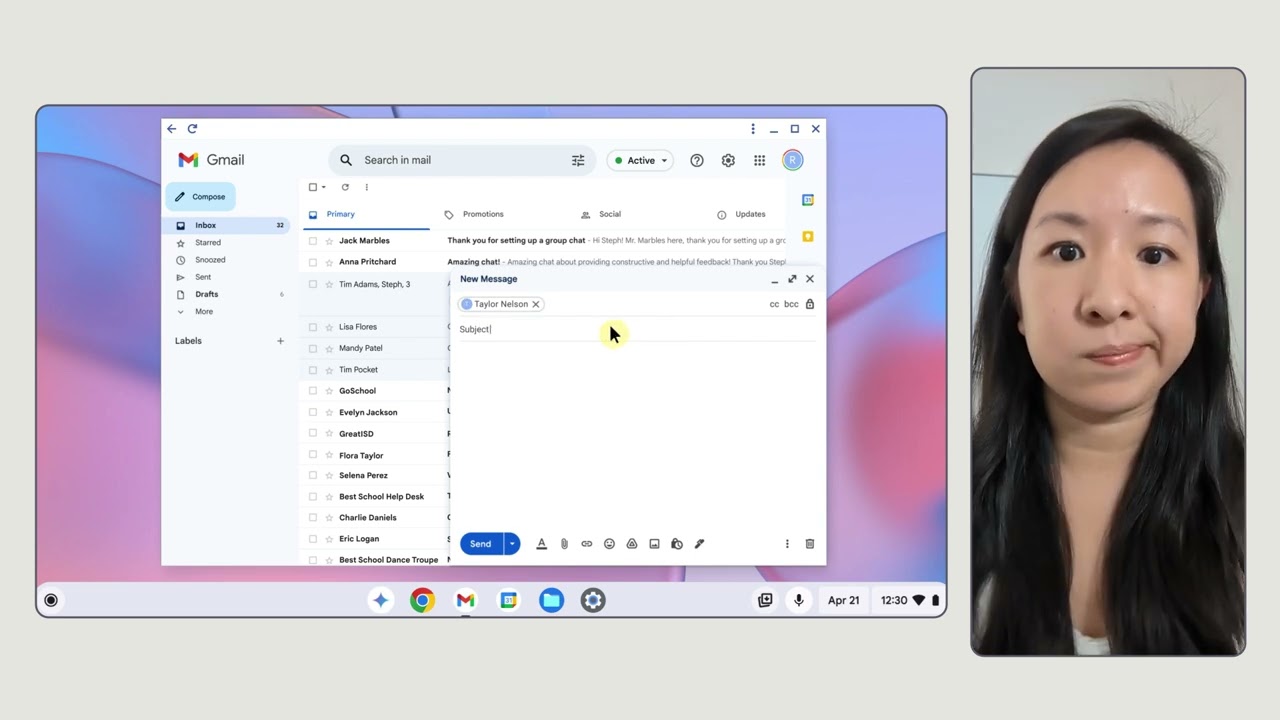Select the email from Jack Marbles
1280x720 pixels.
[x=313, y=240]
